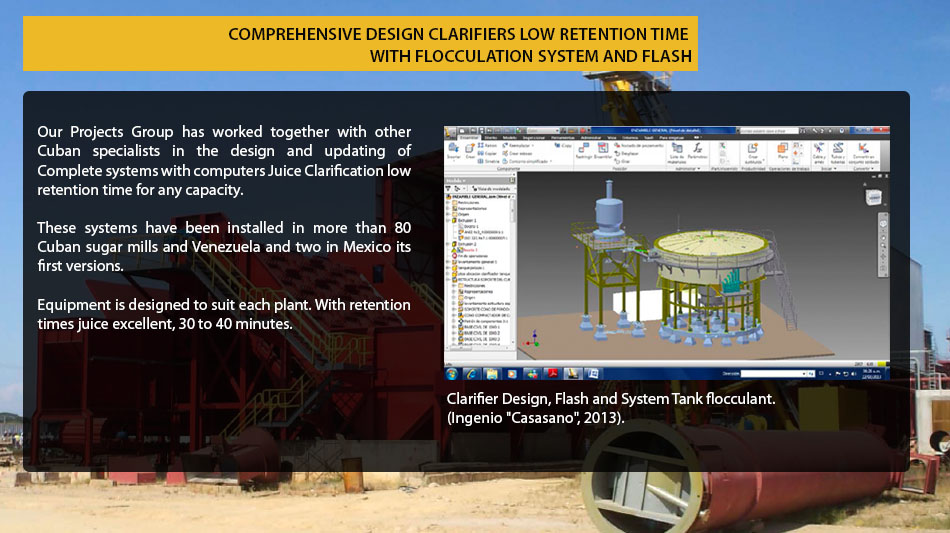950x533 pixels.
Task: Open the Vista de modelado dropdown
Action: (x=490, y=187)
